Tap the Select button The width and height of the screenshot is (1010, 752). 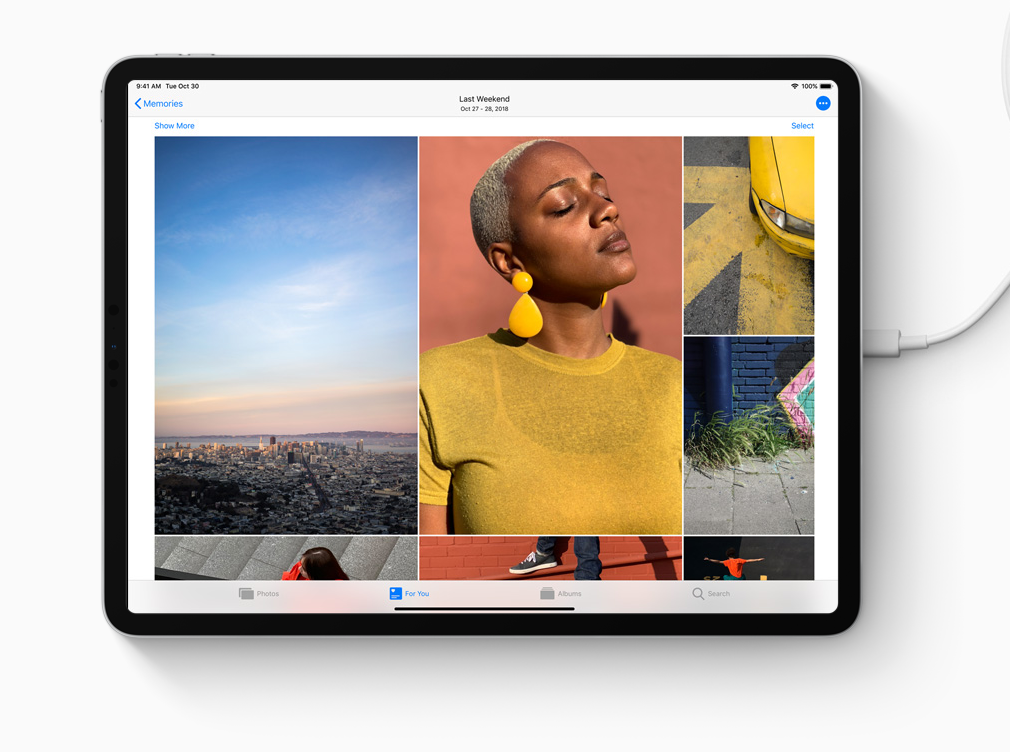point(802,126)
